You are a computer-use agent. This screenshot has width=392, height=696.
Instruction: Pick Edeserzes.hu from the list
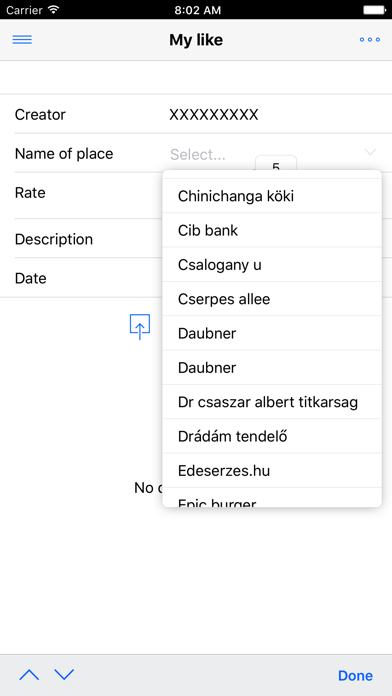272,471
